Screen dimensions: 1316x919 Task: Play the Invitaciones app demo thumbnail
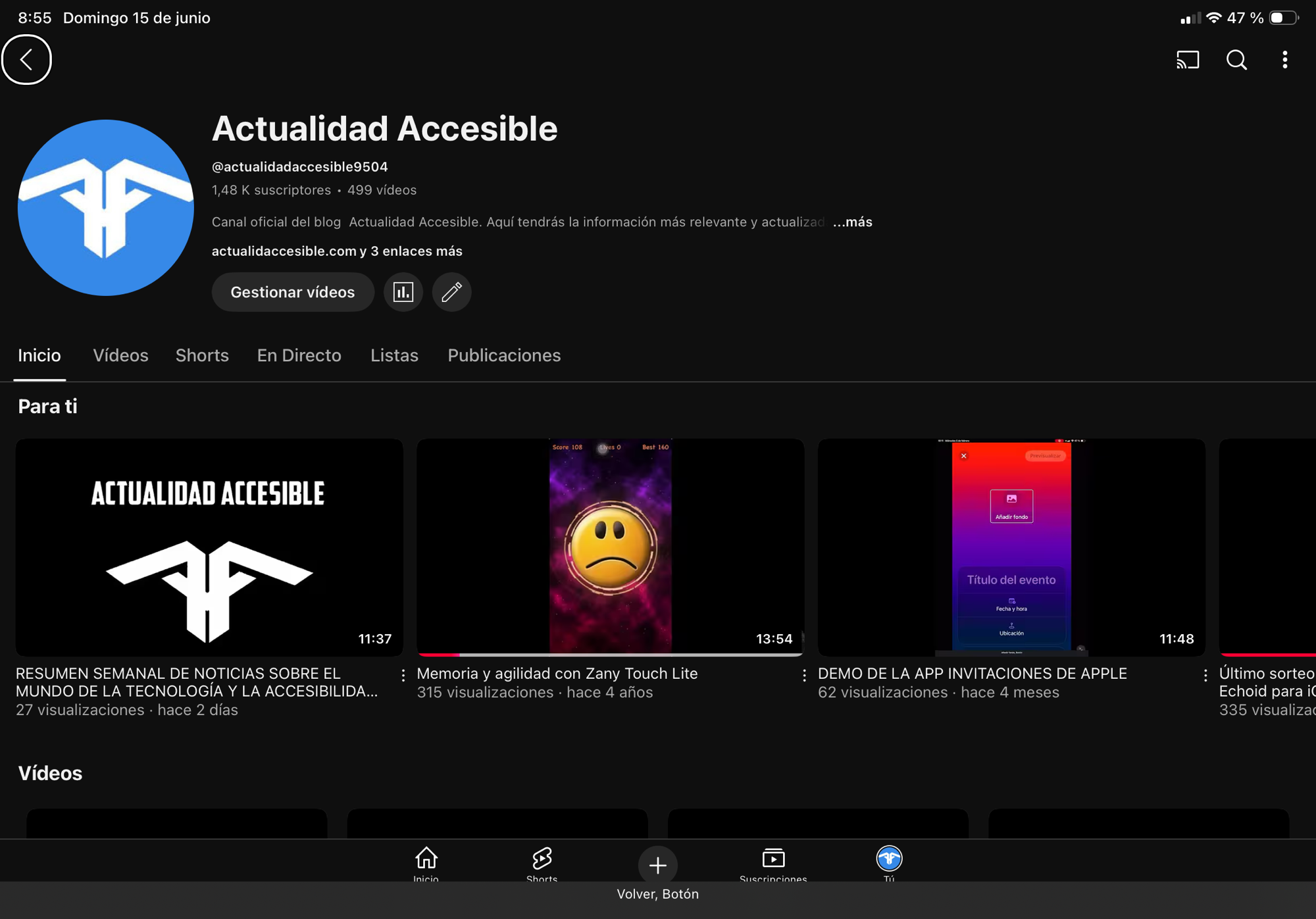(x=1011, y=547)
